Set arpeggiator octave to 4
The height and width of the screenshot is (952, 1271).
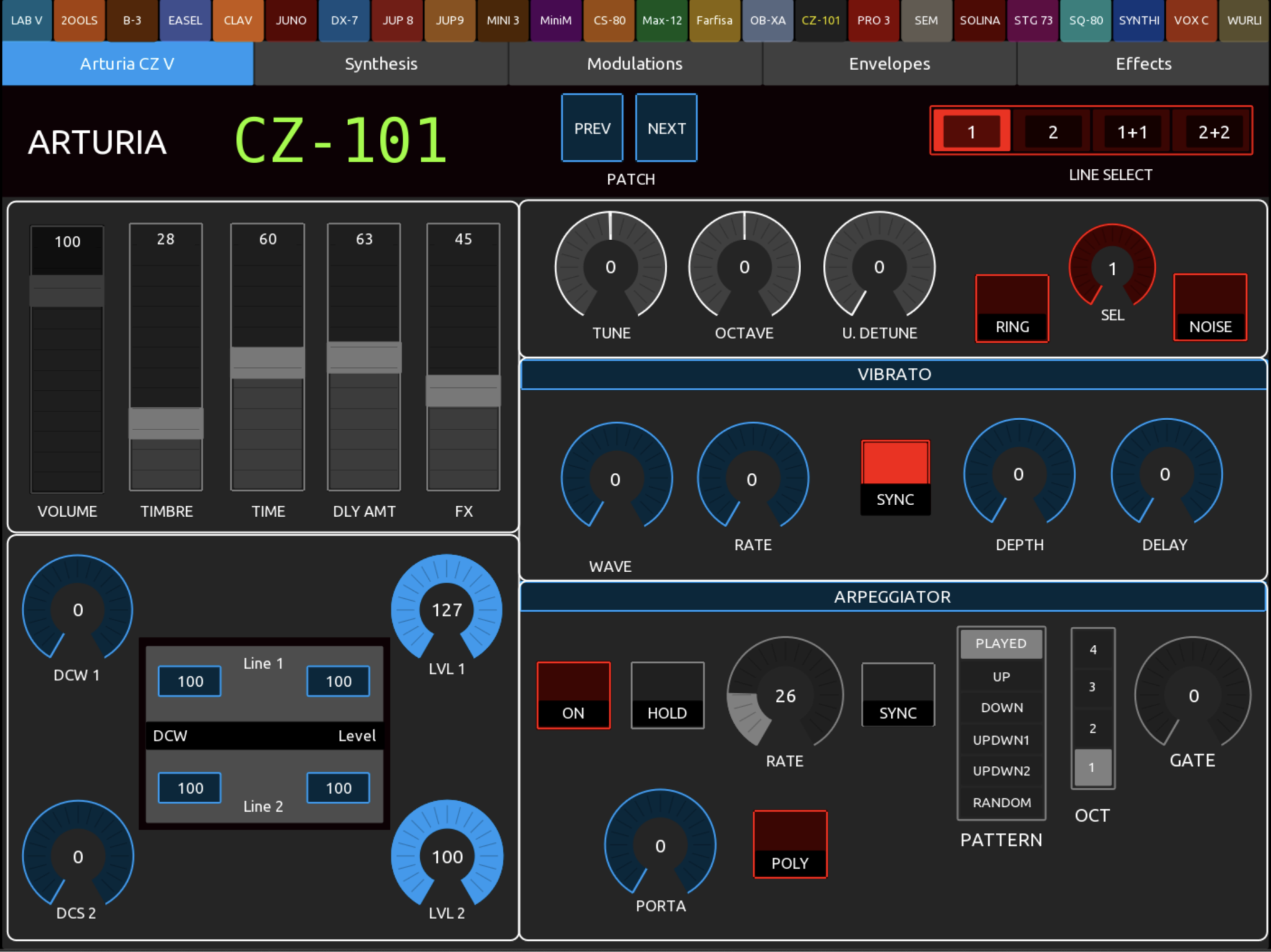(x=1093, y=650)
